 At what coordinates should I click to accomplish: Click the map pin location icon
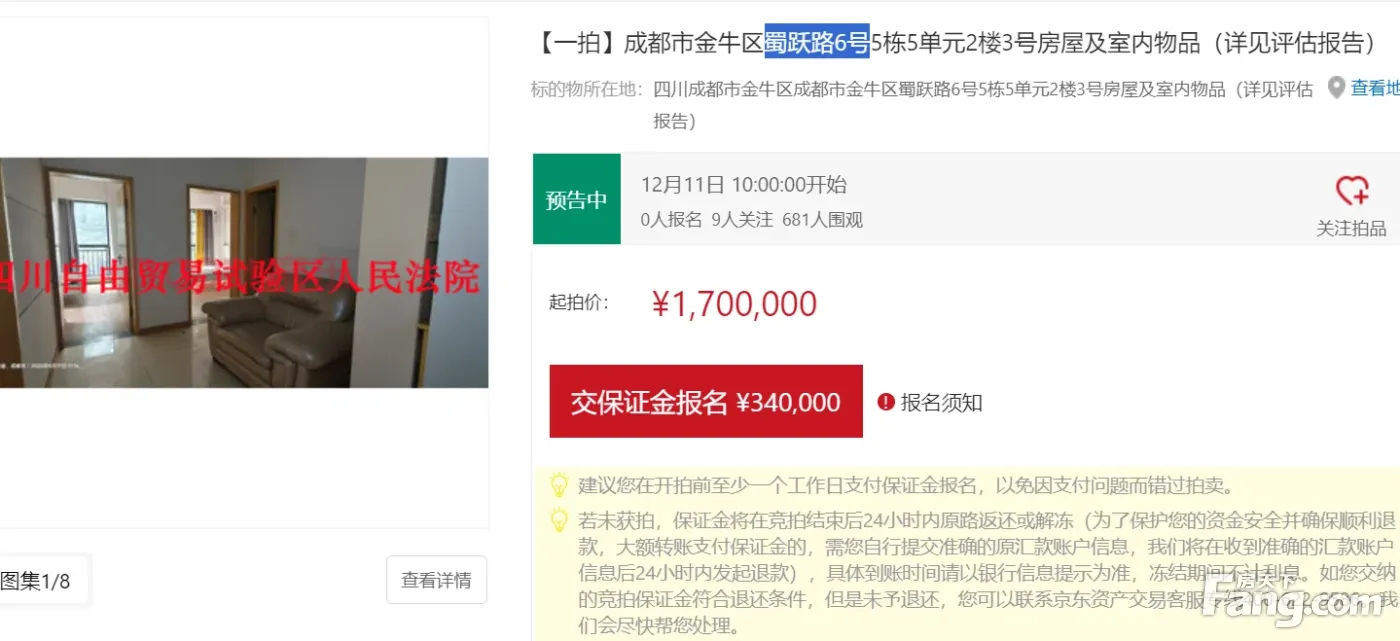coord(1336,88)
